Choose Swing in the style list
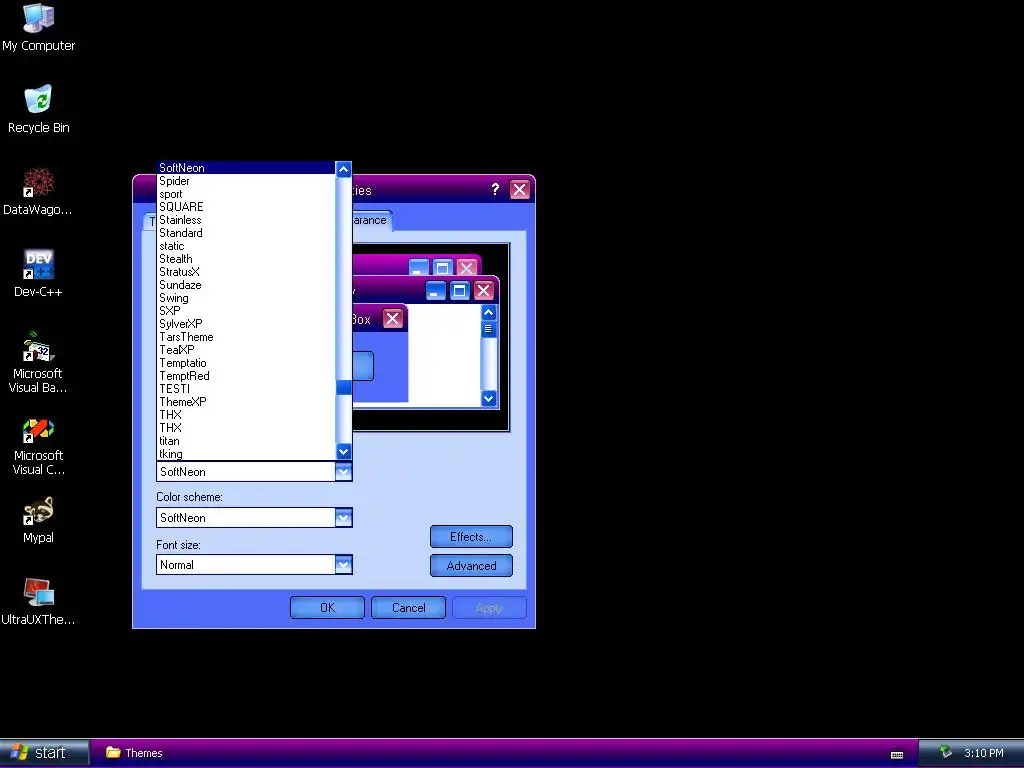Image resolution: width=1024 pixels, height=768 pixels. [x=246, y=298]
